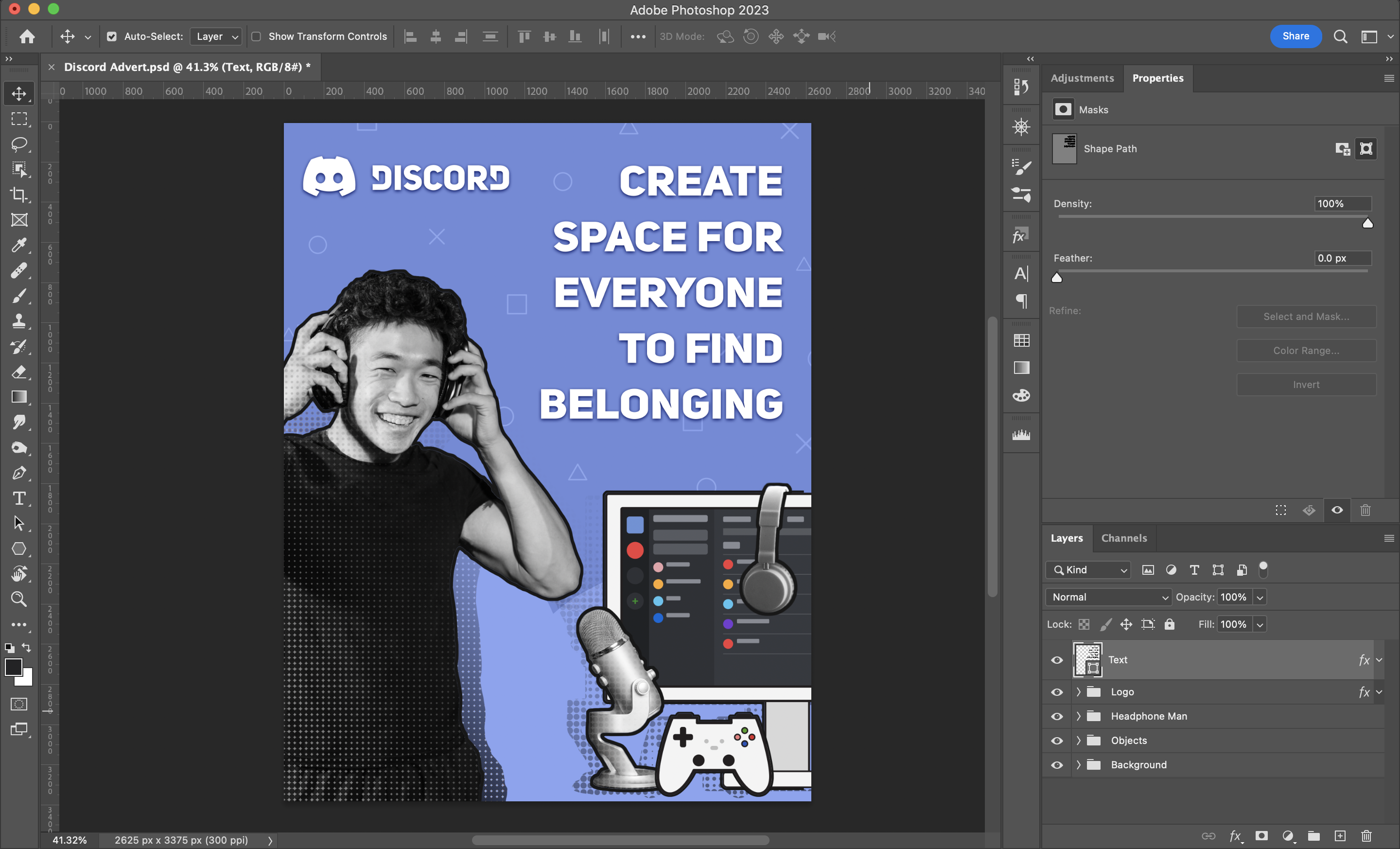Open the Layers panel options menu
Viewport: 1400px width, 849px height.
click(x=1389, y=538)
